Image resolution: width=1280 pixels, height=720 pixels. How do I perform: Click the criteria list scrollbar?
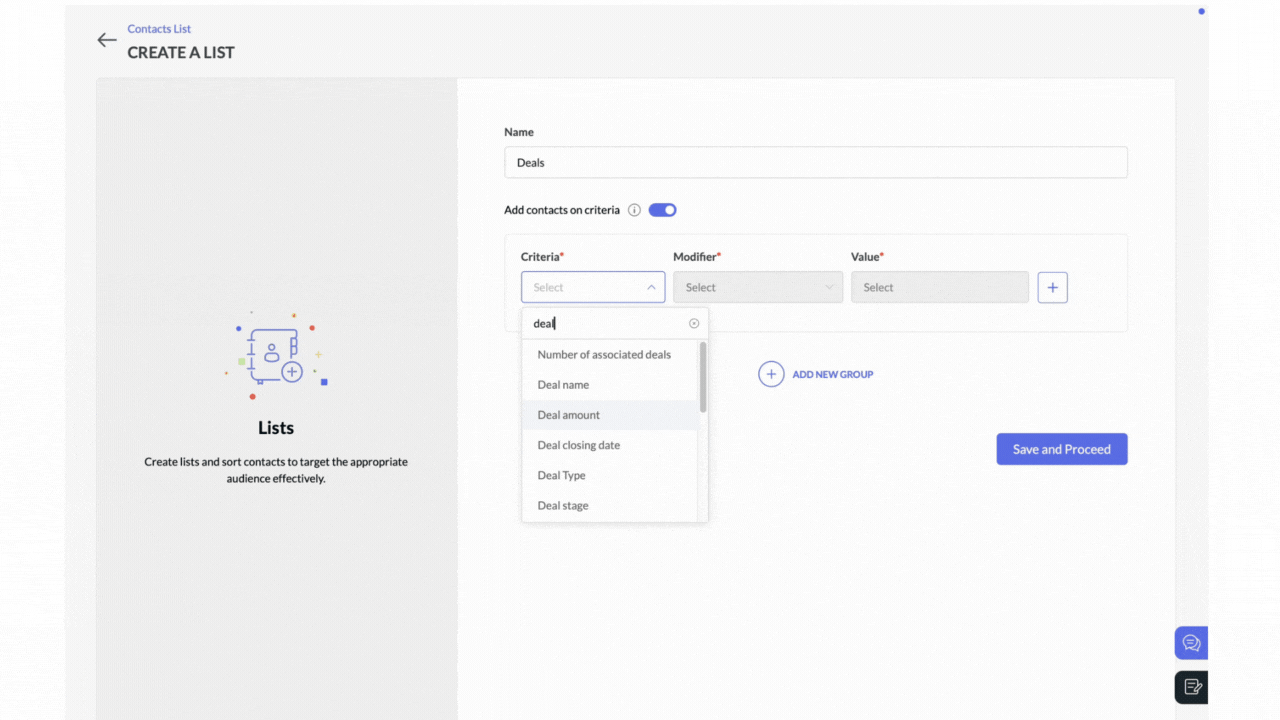point(703,377)
